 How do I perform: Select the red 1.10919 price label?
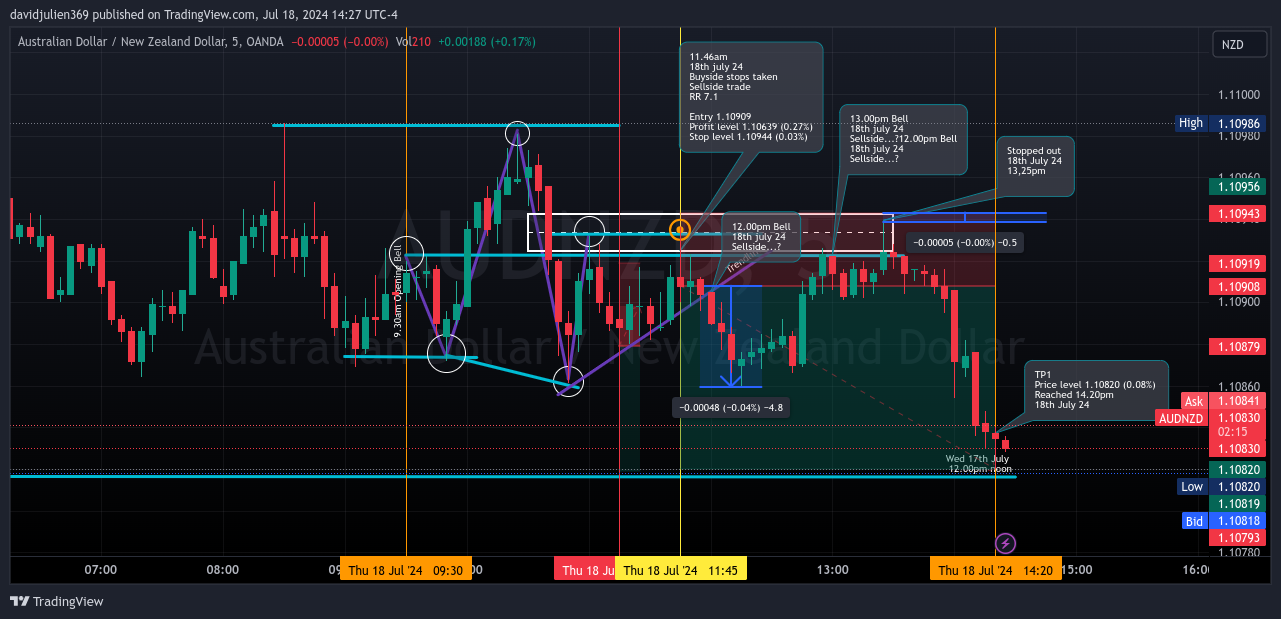pos(1239,263)
